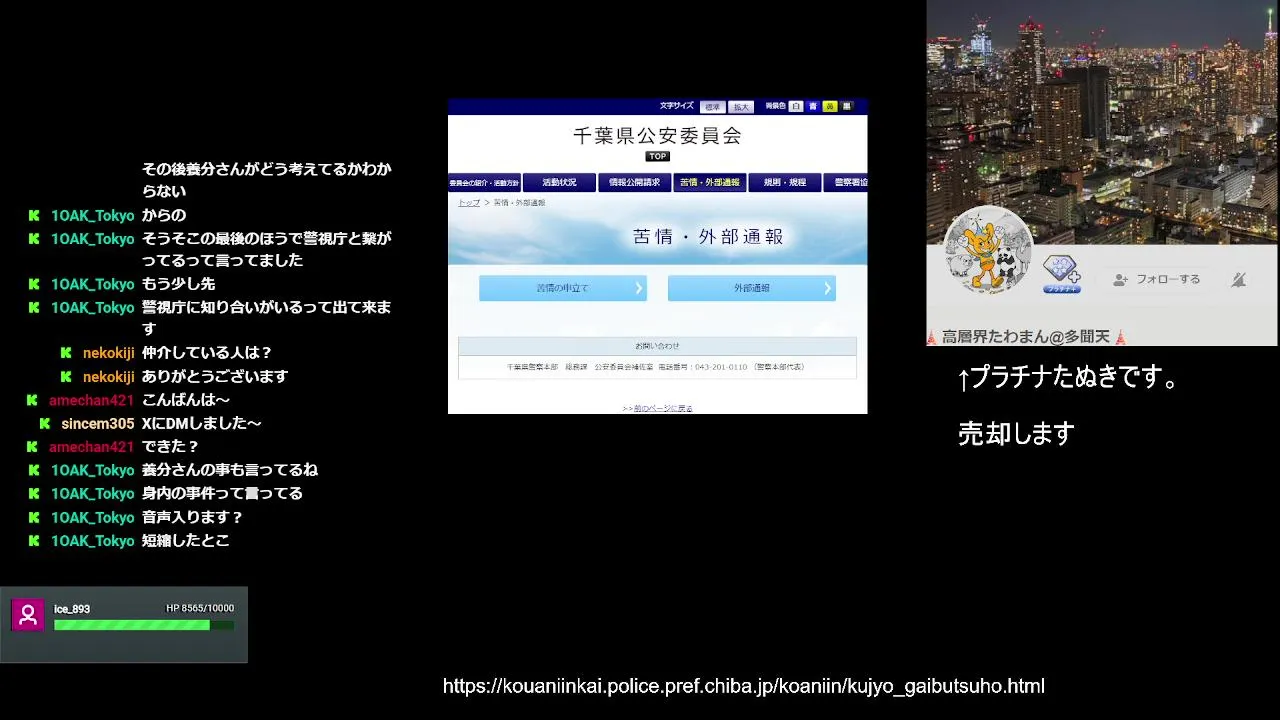Click the message 身内の事件って言ってる
This screenshot has height=720, width=1280.
click(222, 494)
